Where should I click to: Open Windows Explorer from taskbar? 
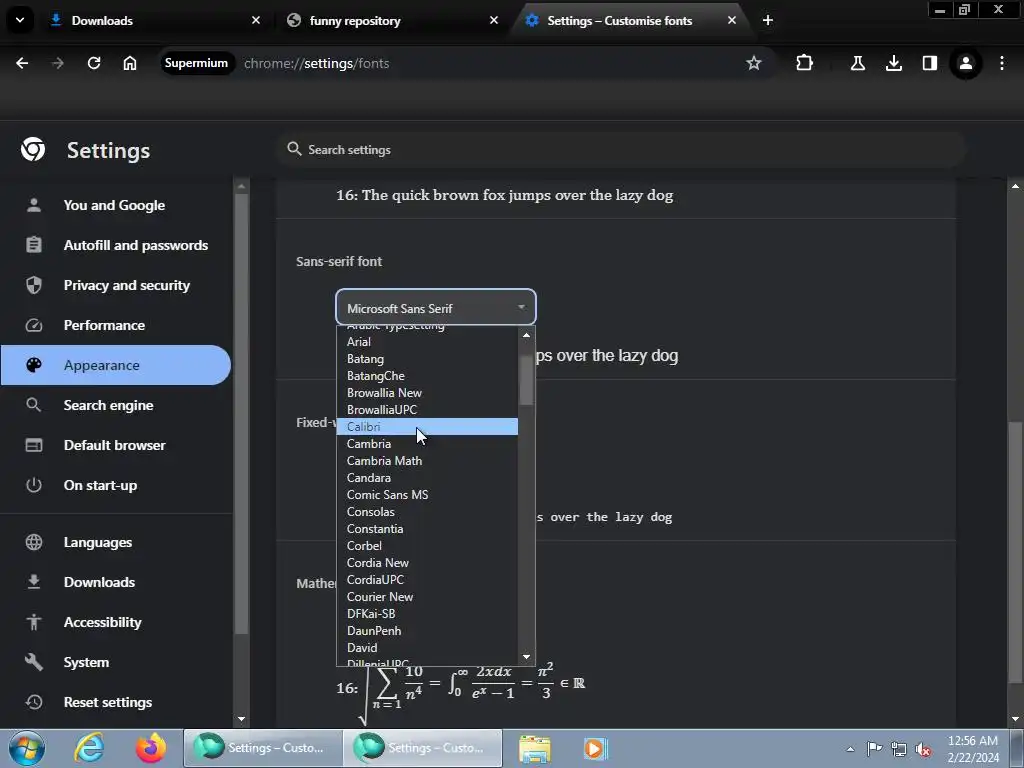[x=535, y=748]
